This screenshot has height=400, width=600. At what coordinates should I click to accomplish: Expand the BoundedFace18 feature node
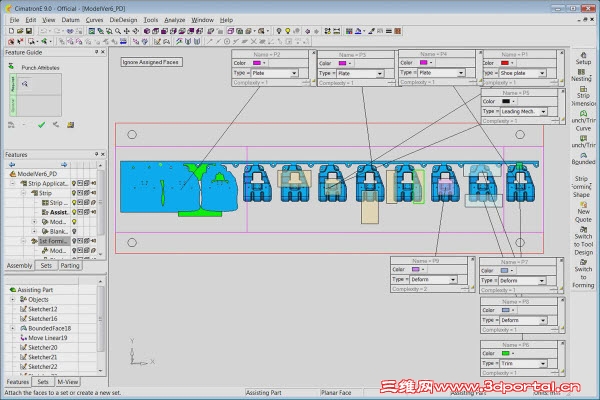coord(13,328)
